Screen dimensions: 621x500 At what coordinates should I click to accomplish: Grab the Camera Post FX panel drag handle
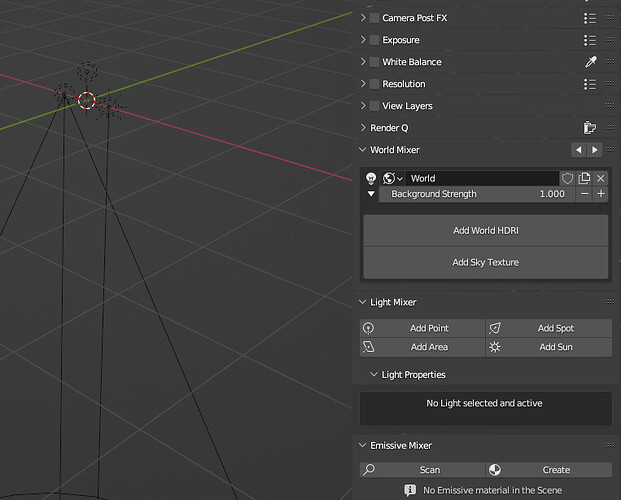[610, 18]
